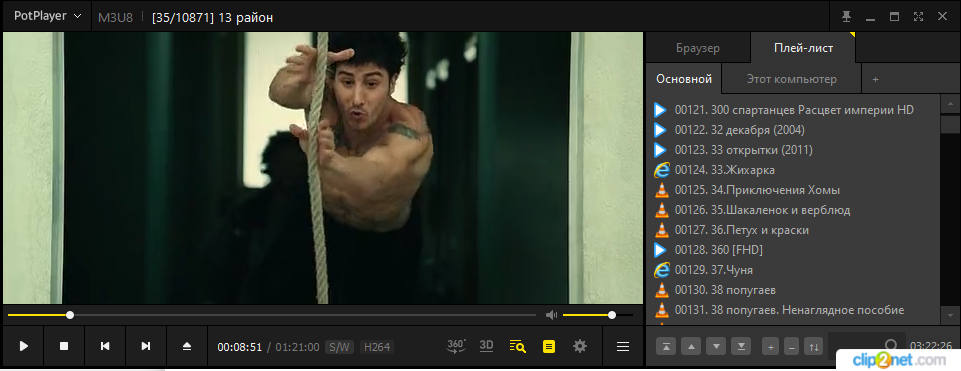The width and height of the screenshot is (961, 371).
Task: Select 00121. 300 спартанцев Расцвет империи HD
Action: point(794,110)
